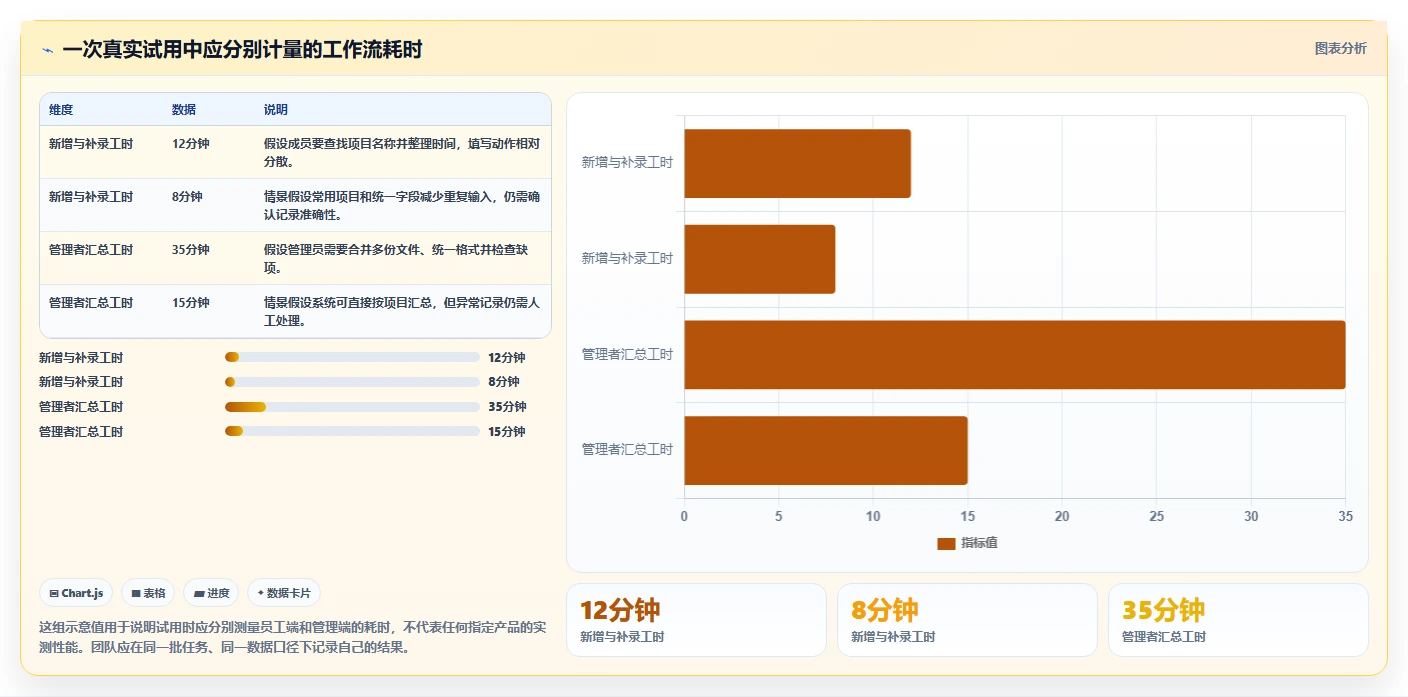Click the x-axis tick label 30
This screenshot has width=1408, height=697.
pos(1251,516)
